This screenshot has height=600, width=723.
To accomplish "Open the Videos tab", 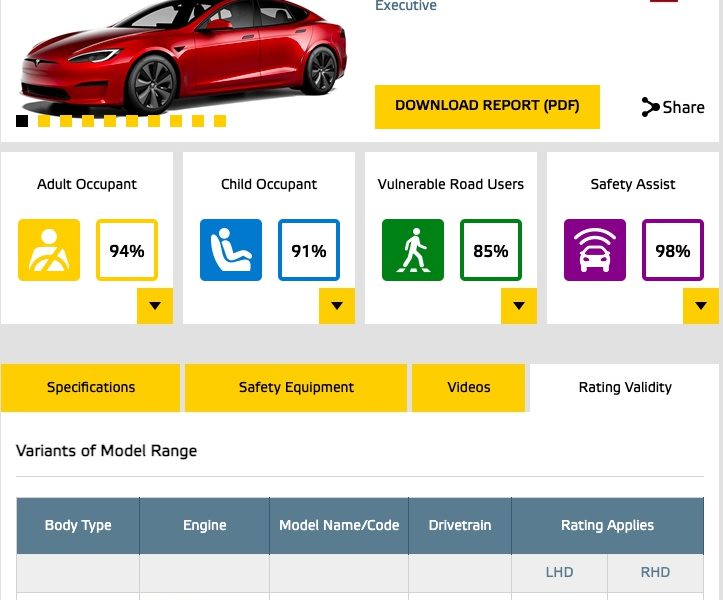I will [468, 387].
